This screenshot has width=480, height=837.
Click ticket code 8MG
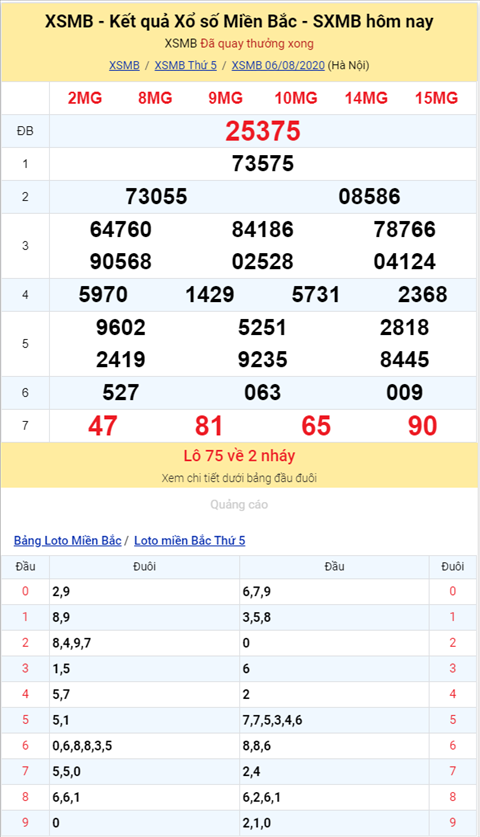tap(155, 98)
